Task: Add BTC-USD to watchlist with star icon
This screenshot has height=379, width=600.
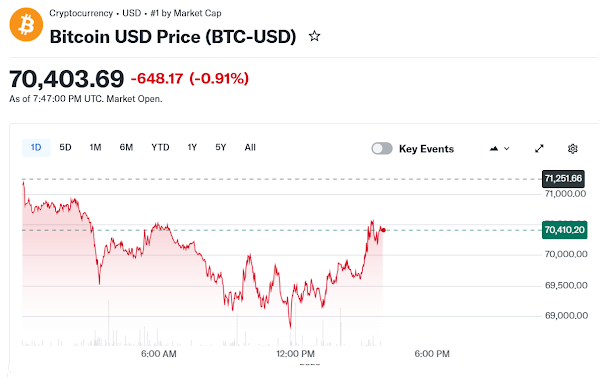Action: [315, 36]
